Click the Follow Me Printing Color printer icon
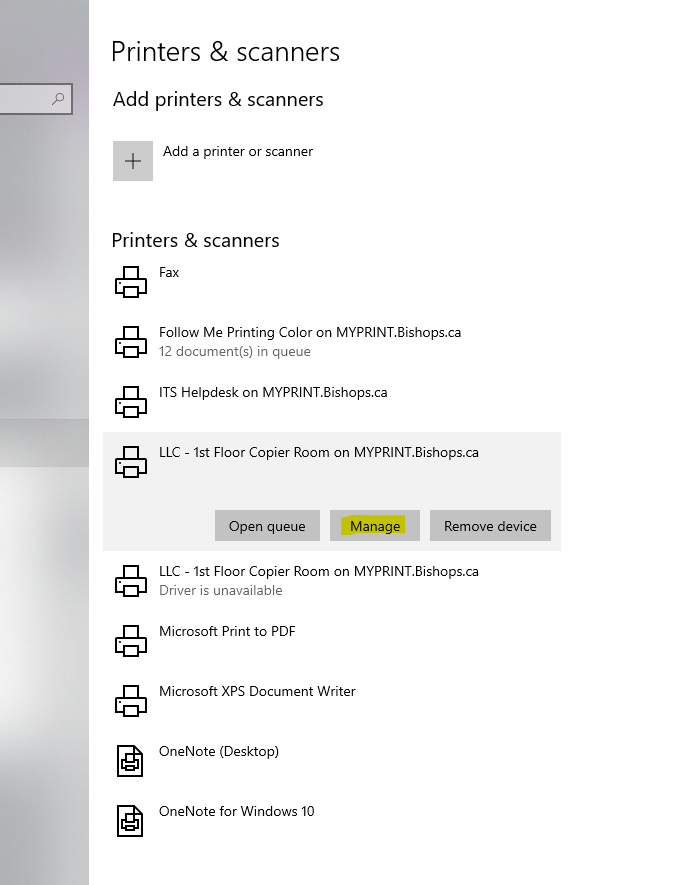 [x=131, y=342]
